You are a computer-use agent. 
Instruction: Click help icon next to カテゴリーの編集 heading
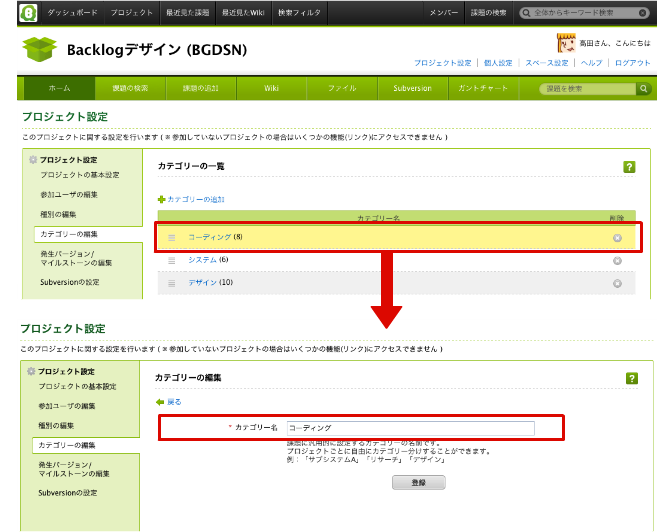(x=631, y=378)
